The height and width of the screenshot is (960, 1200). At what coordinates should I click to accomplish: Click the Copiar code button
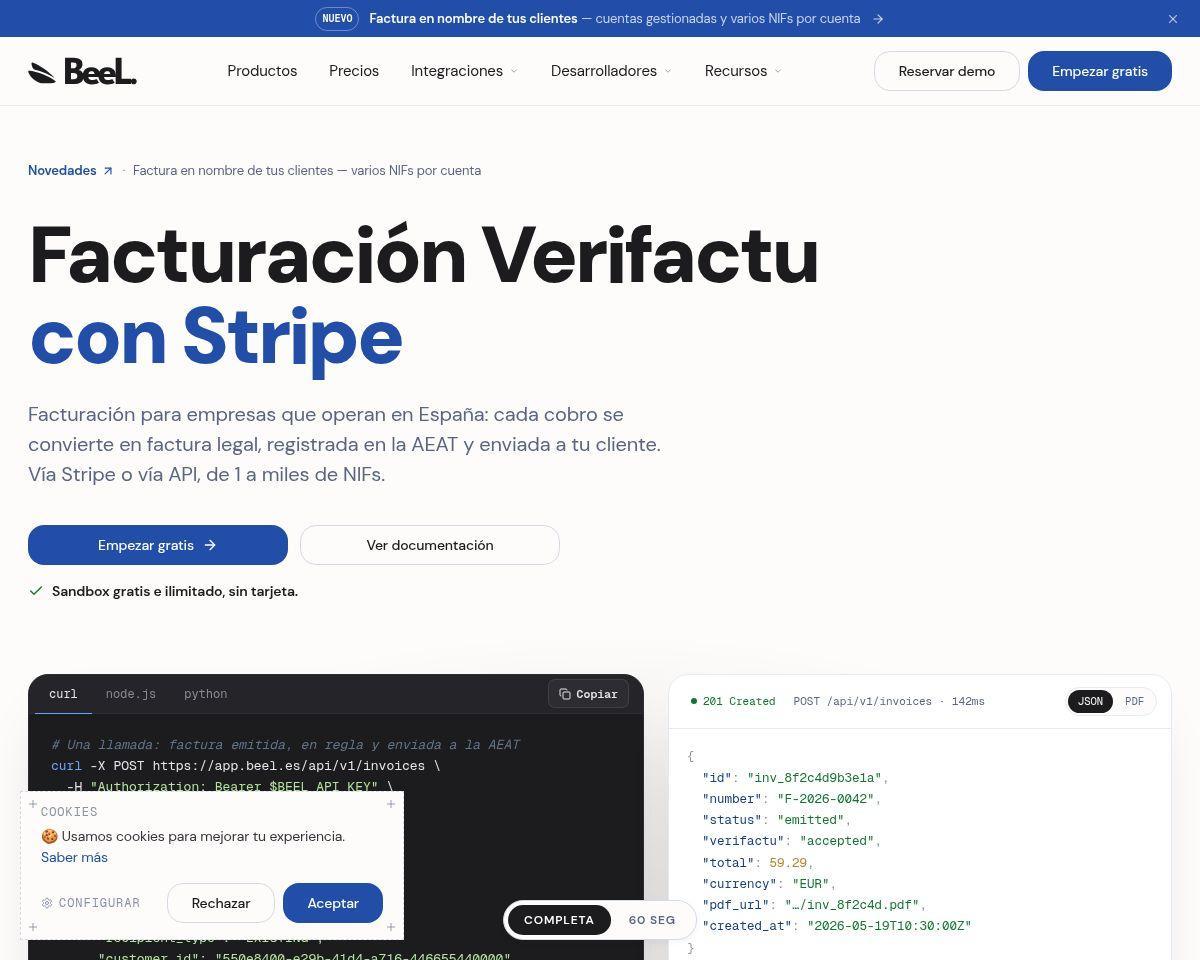coord(588,694)
